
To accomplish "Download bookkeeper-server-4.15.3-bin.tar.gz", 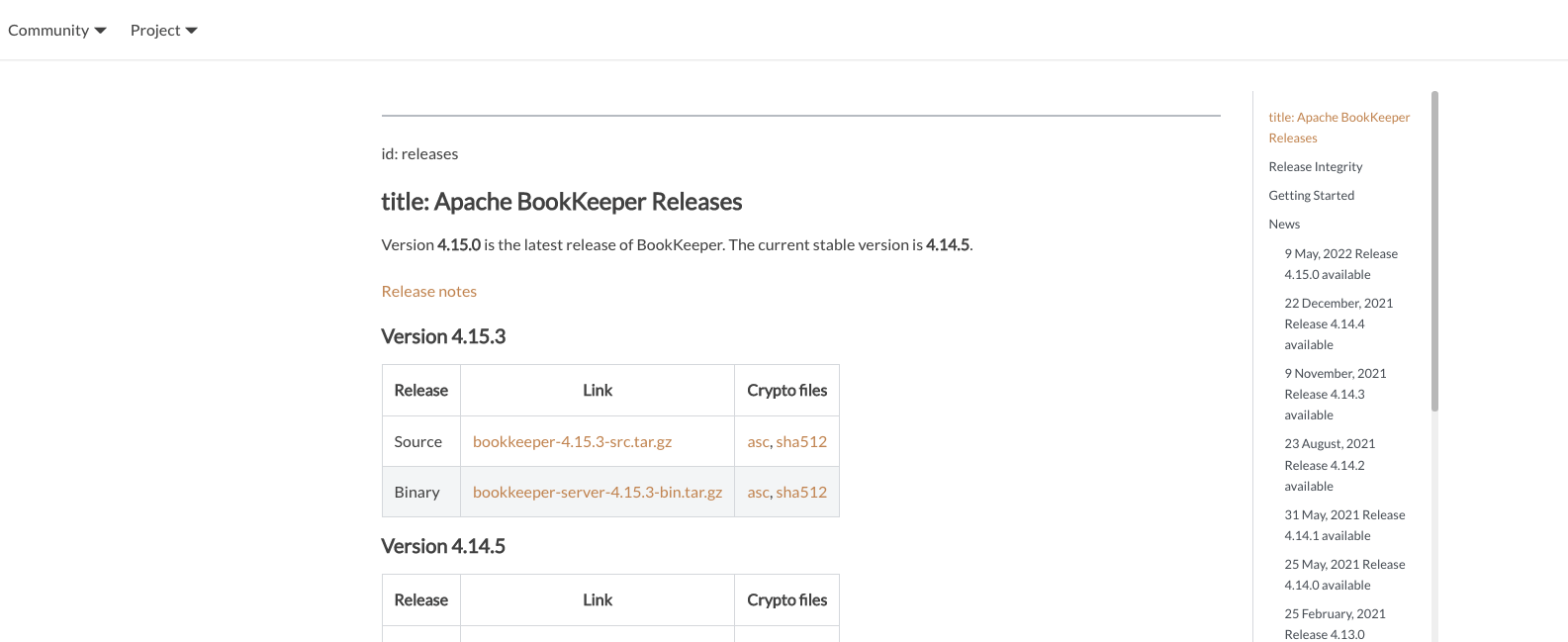I will [598, 492].
